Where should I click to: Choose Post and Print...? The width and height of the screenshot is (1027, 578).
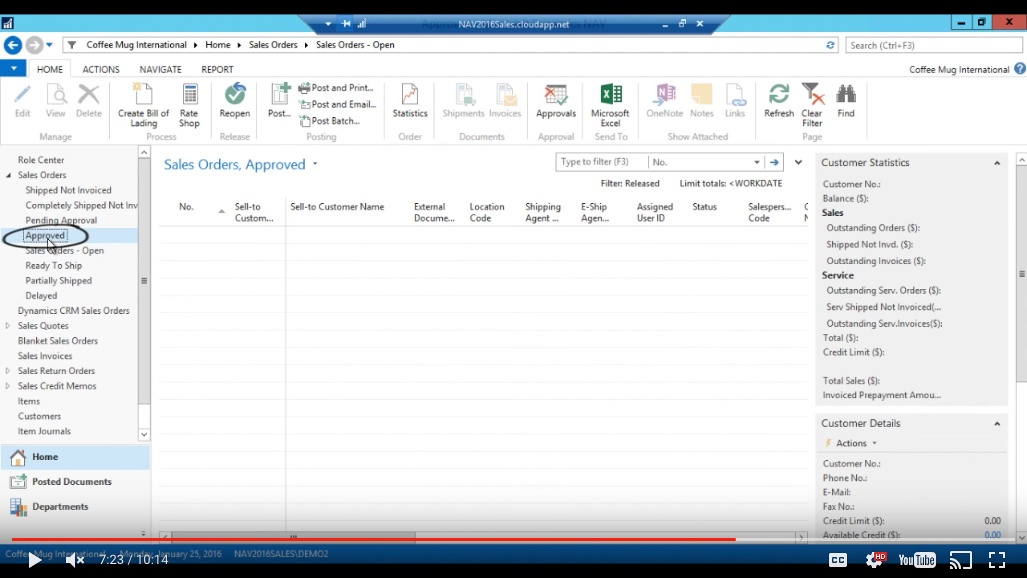click(336, 87)
